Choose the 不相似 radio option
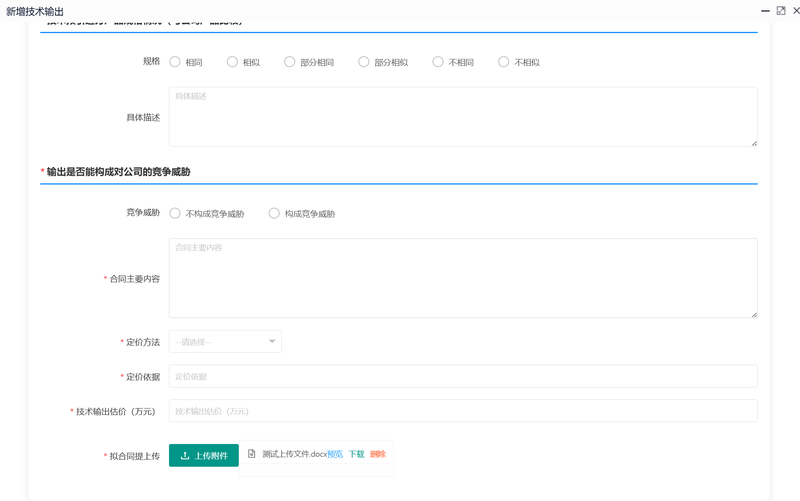This screenshot has width=800, height=501. click(x=504, y=62)
